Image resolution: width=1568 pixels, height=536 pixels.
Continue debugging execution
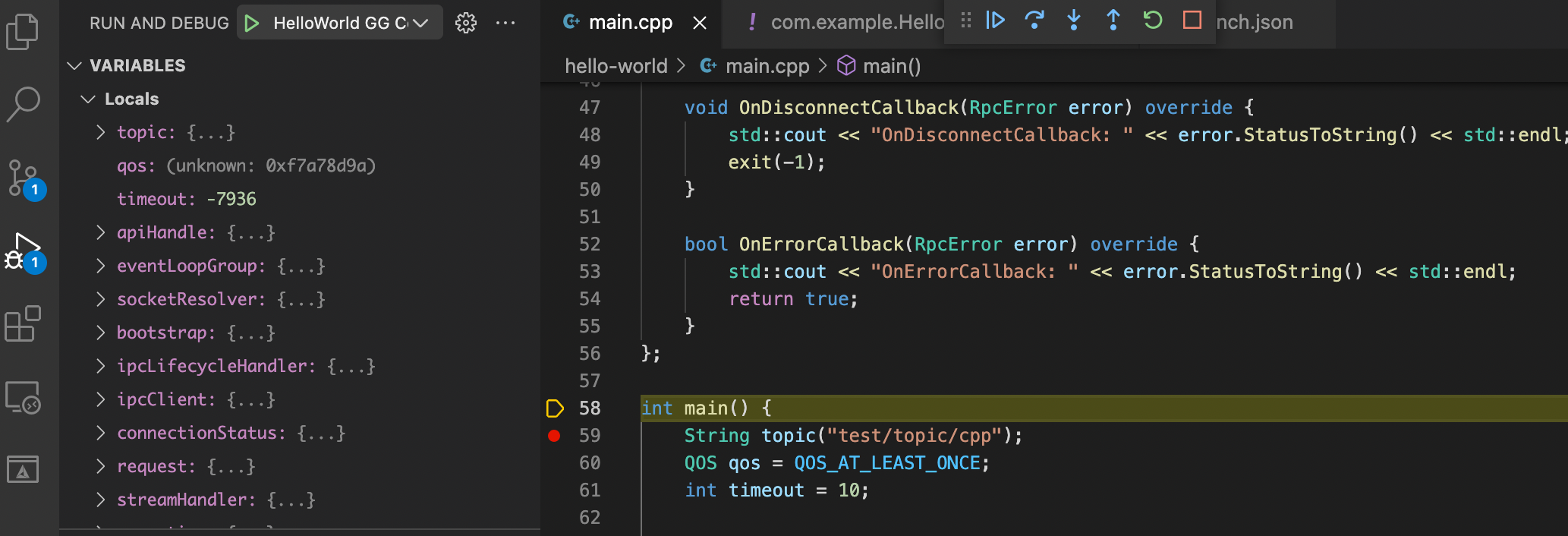[x=995, y=20]
